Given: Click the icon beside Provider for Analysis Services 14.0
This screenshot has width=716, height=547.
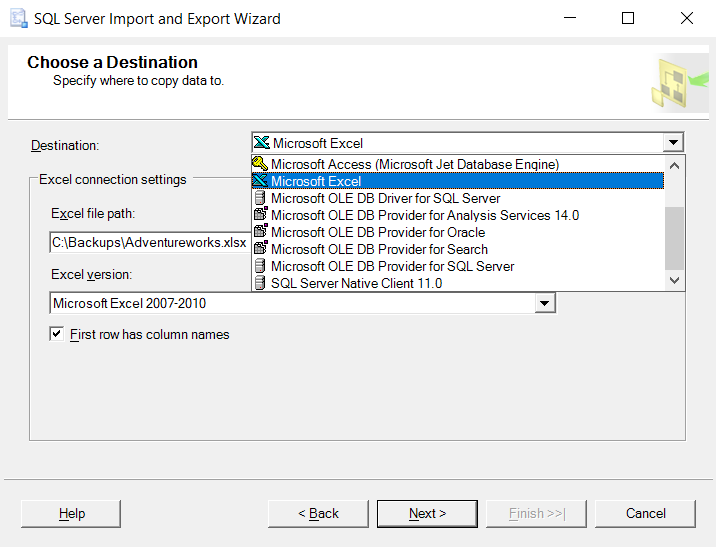Looking at the screenshot, I should click(x=260, y=215).
